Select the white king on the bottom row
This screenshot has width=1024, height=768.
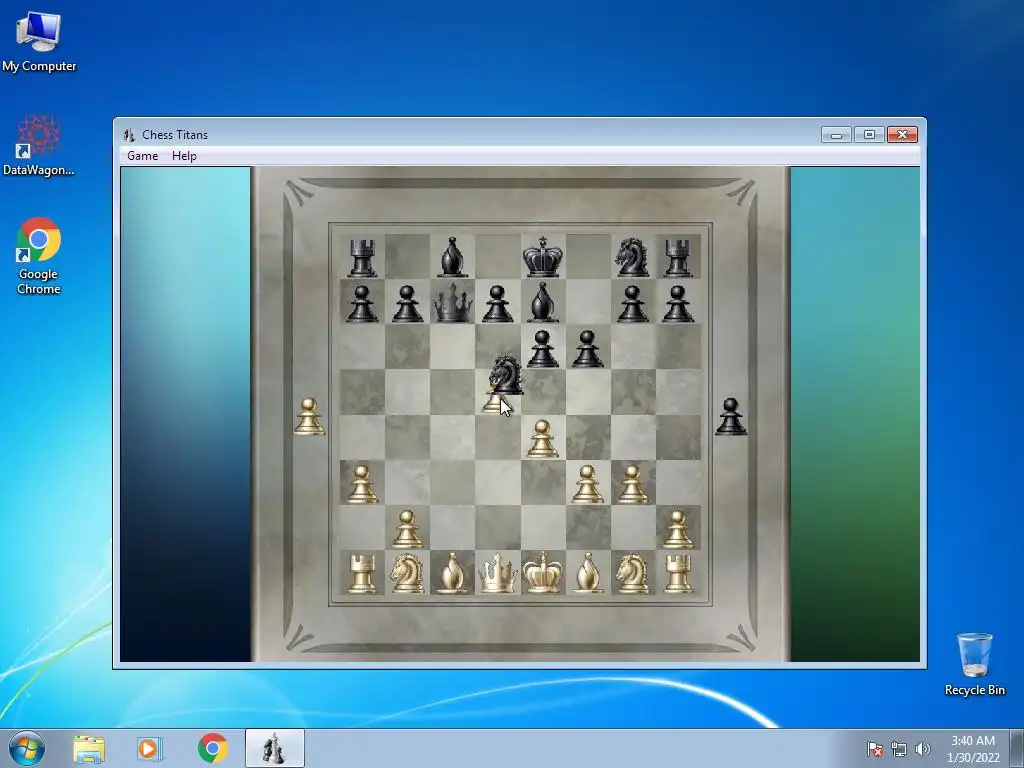[x=543, y=573]
